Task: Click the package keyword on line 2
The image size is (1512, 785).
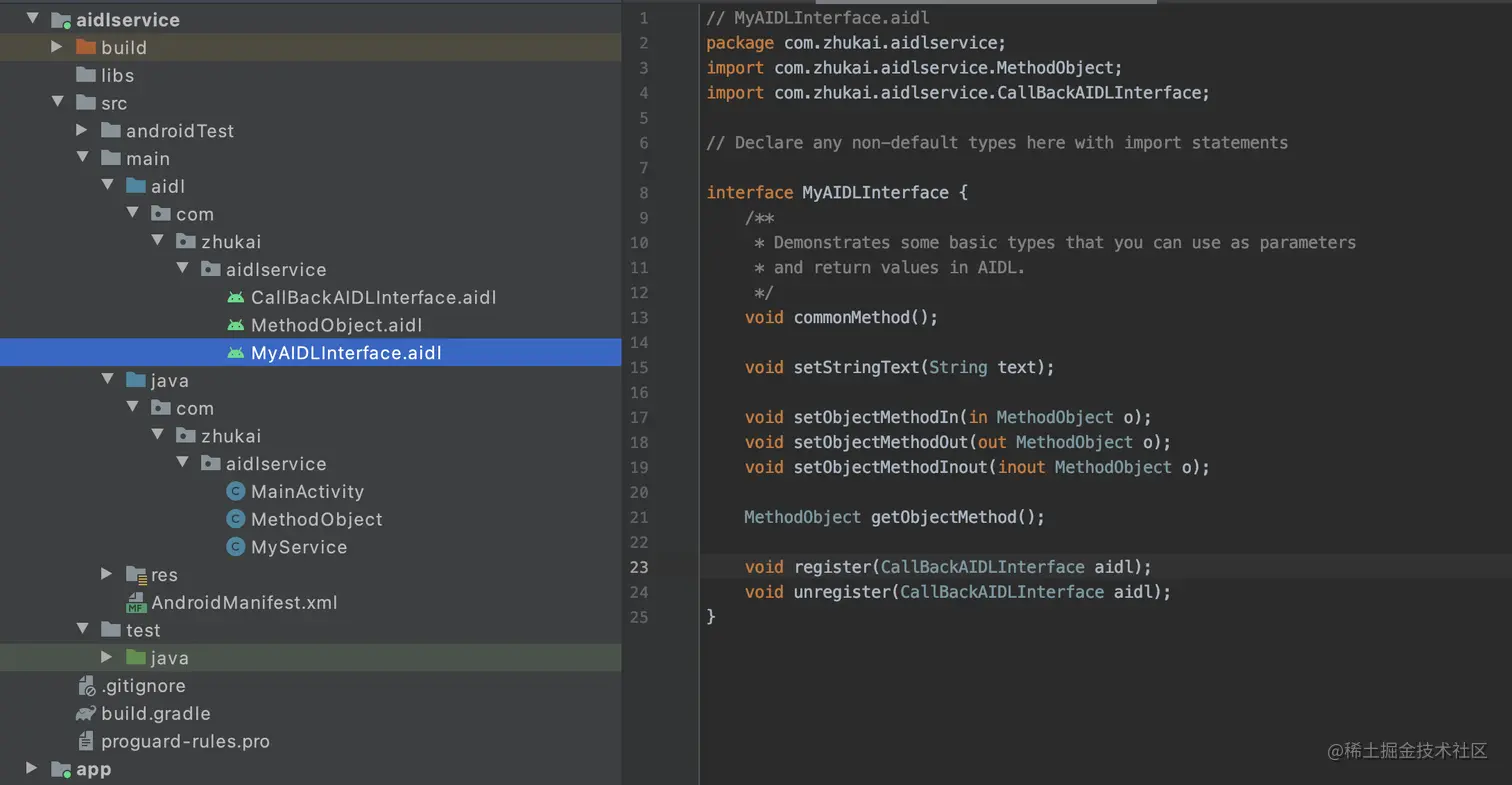Action: (x=740, y=43)
